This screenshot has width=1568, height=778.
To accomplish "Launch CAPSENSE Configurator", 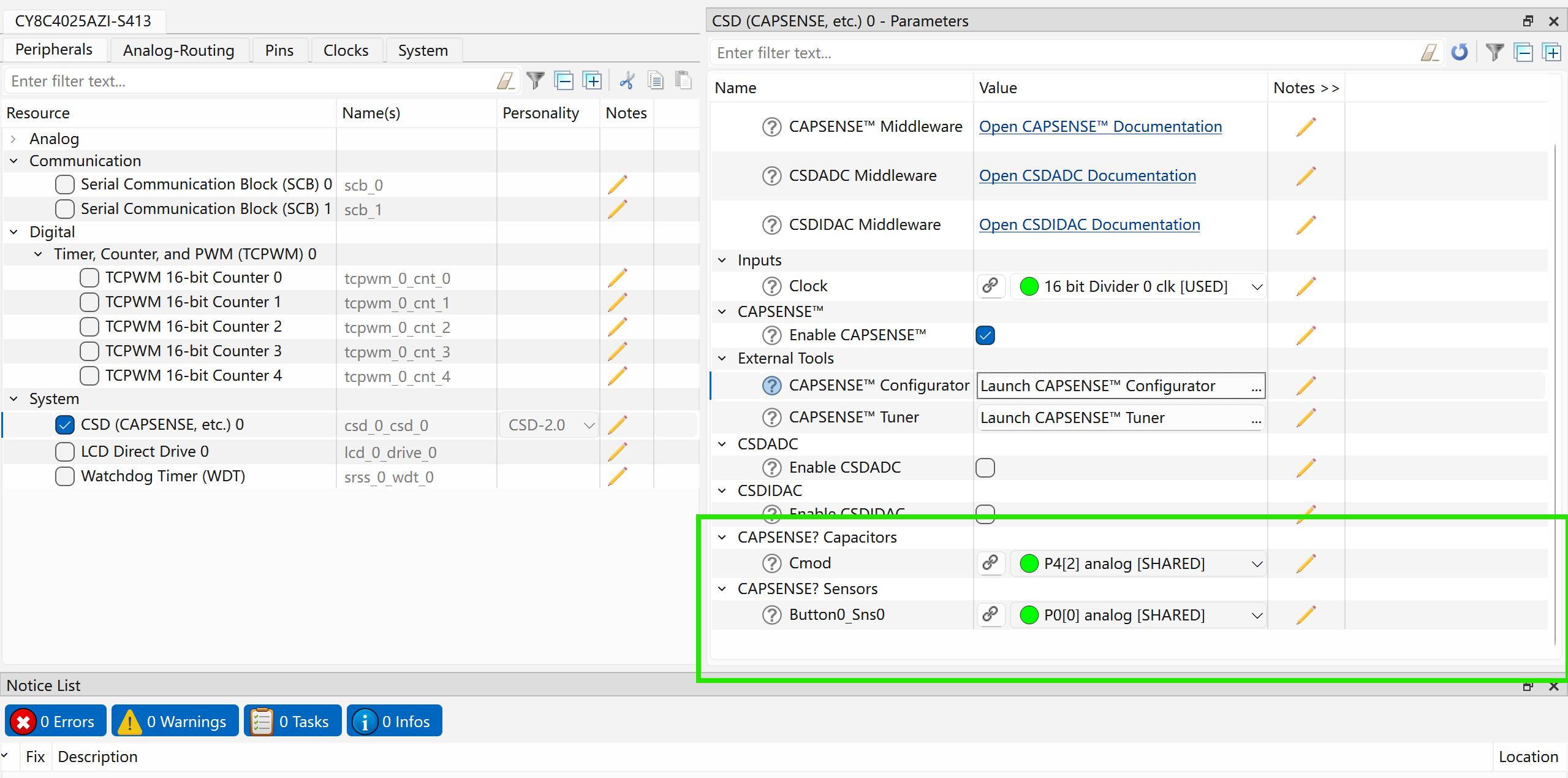I will 1121,386.
